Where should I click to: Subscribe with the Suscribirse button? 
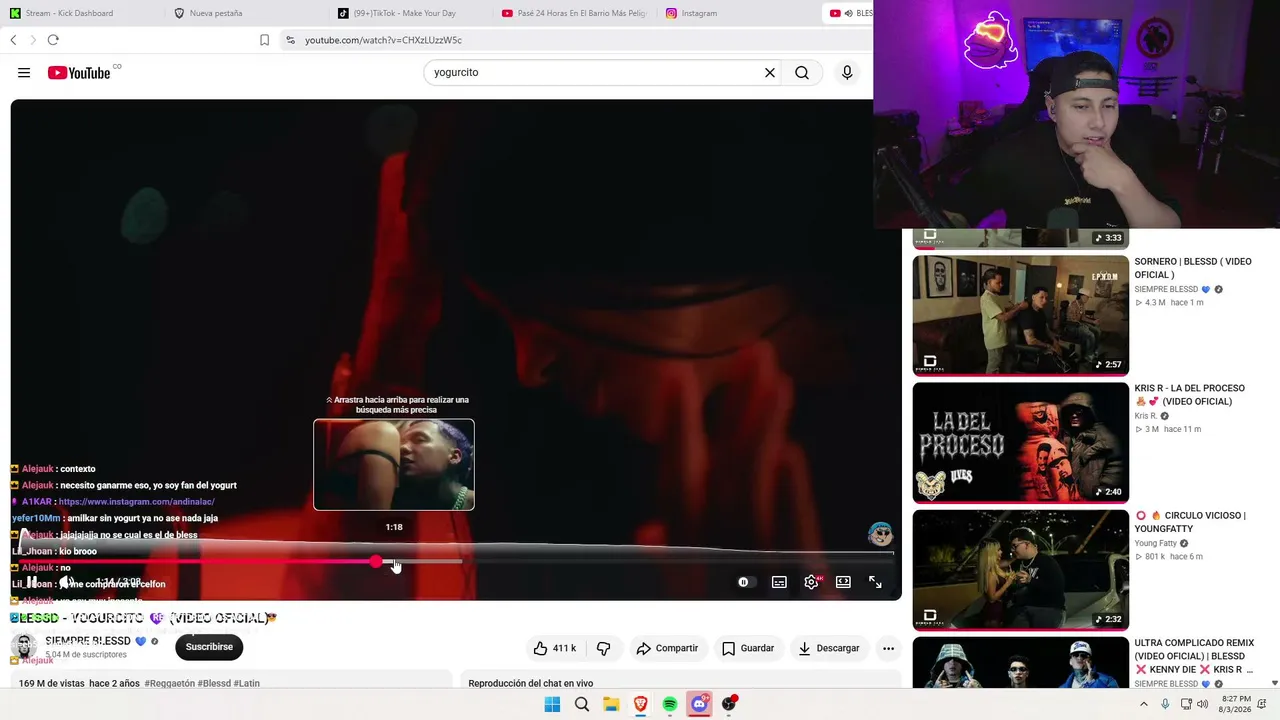(209, 647)
